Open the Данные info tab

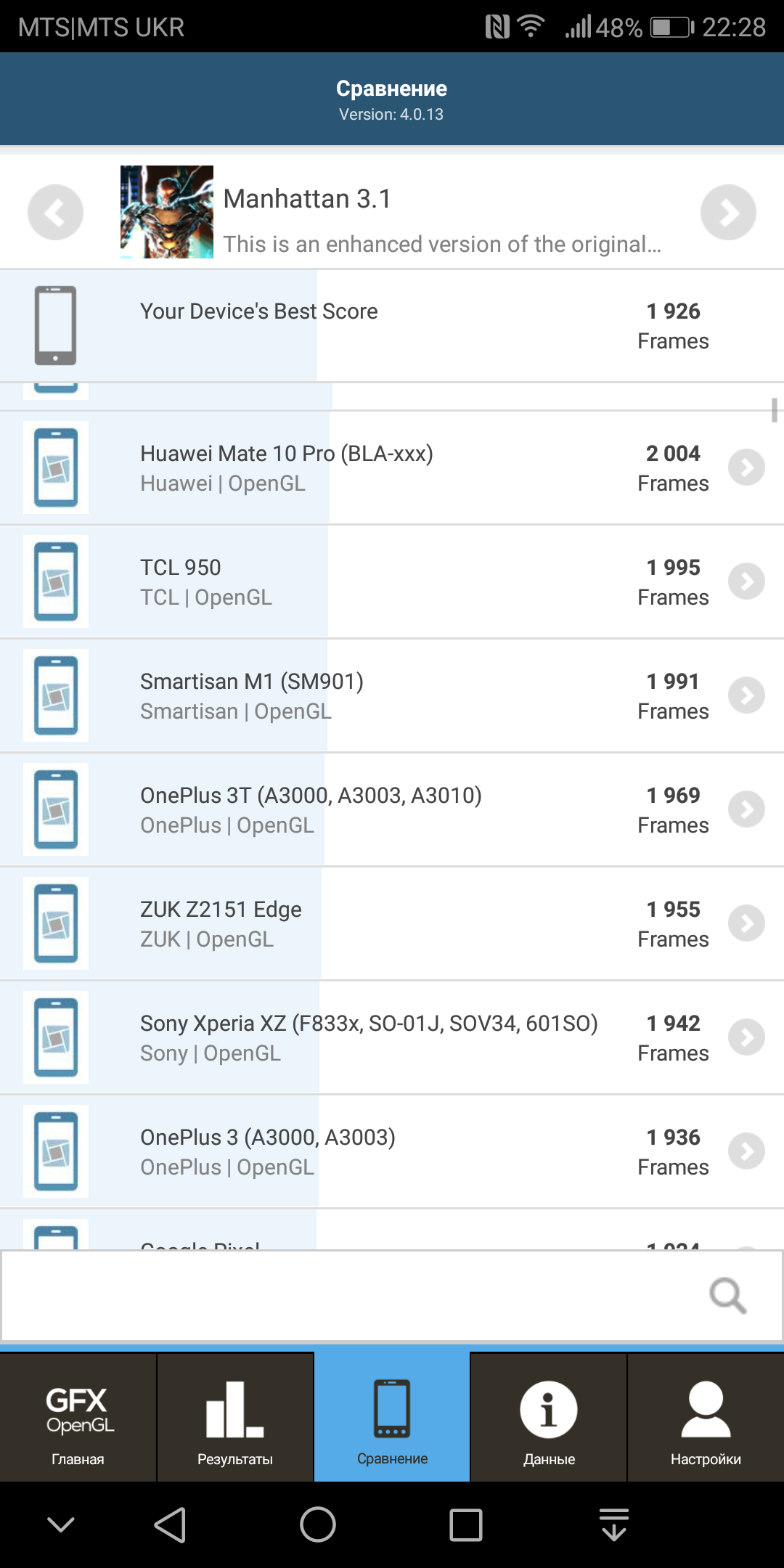point(549,1417)
